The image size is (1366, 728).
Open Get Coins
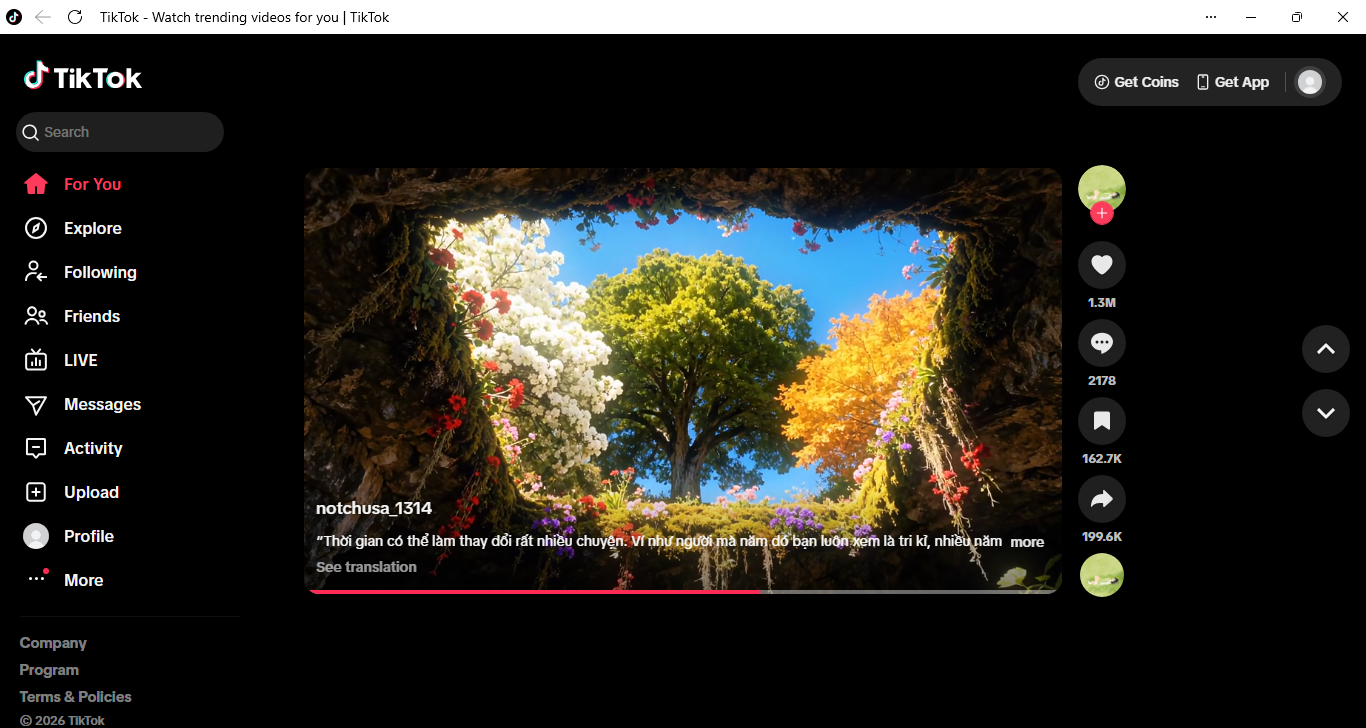click(1136, 82)
